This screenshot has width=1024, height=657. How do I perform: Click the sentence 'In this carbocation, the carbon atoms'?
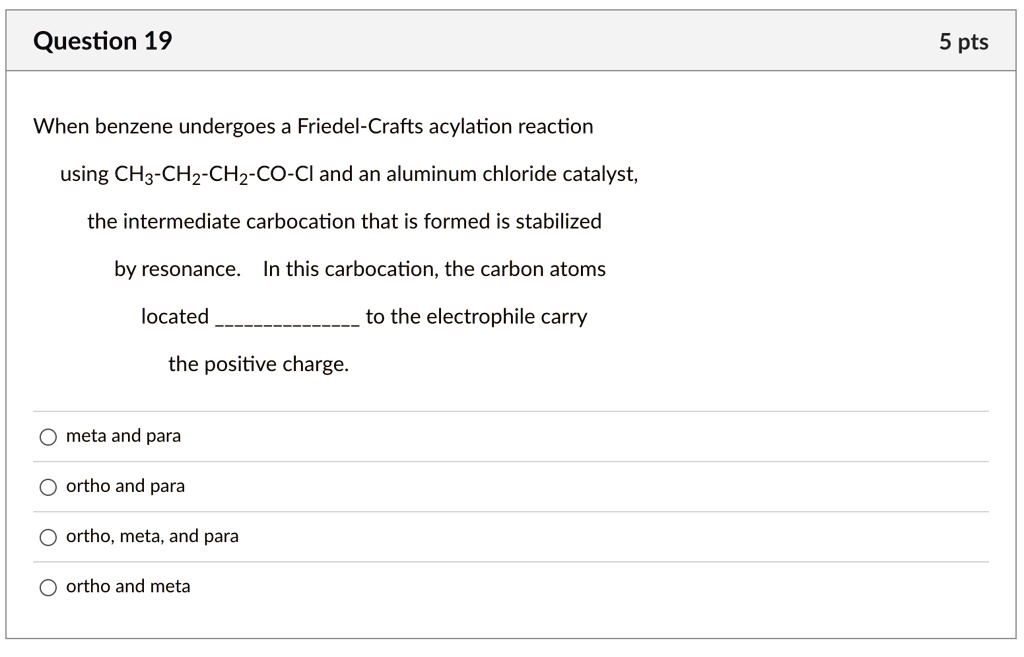[x=434, y=269]
